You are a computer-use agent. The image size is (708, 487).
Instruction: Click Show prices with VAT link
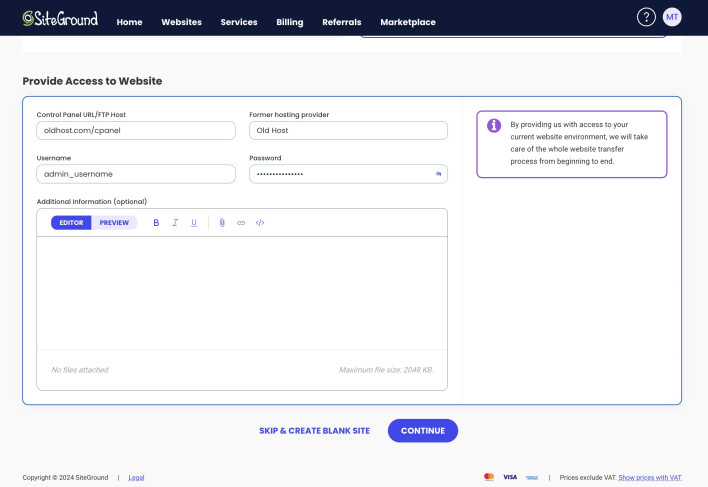click(650, 478)
